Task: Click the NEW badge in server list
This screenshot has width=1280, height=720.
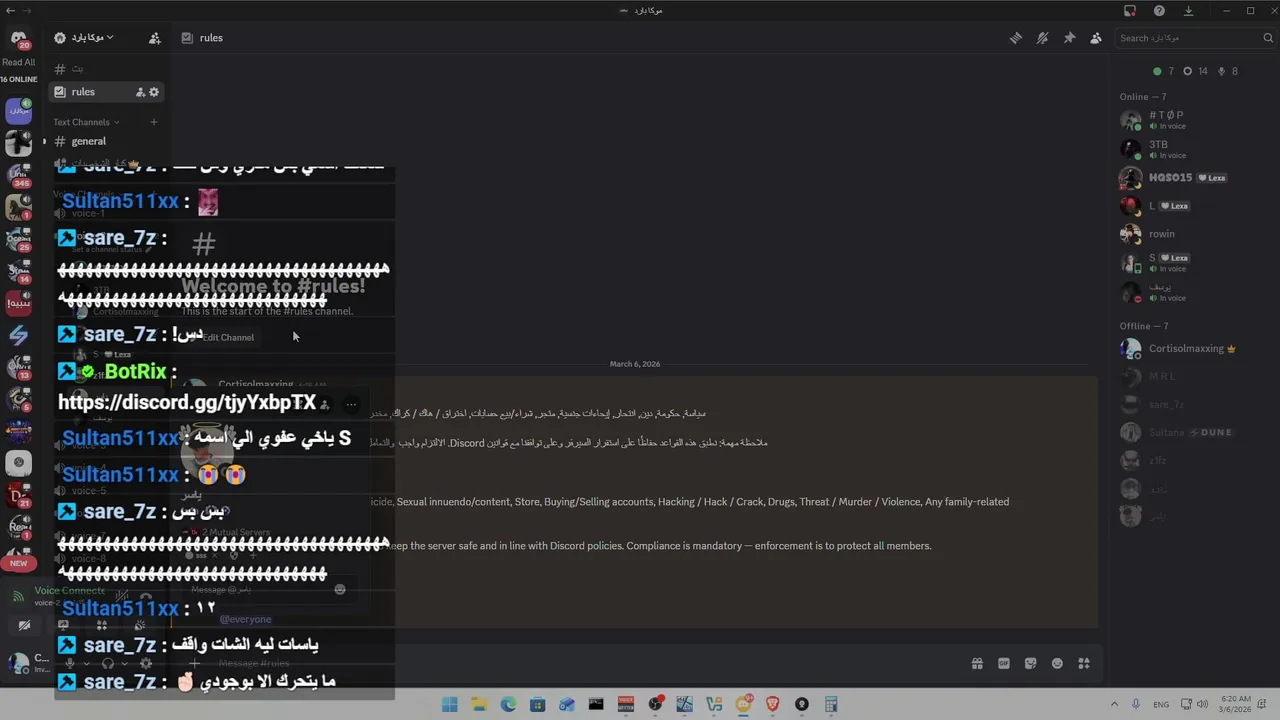Action: (x=18, y=563)
